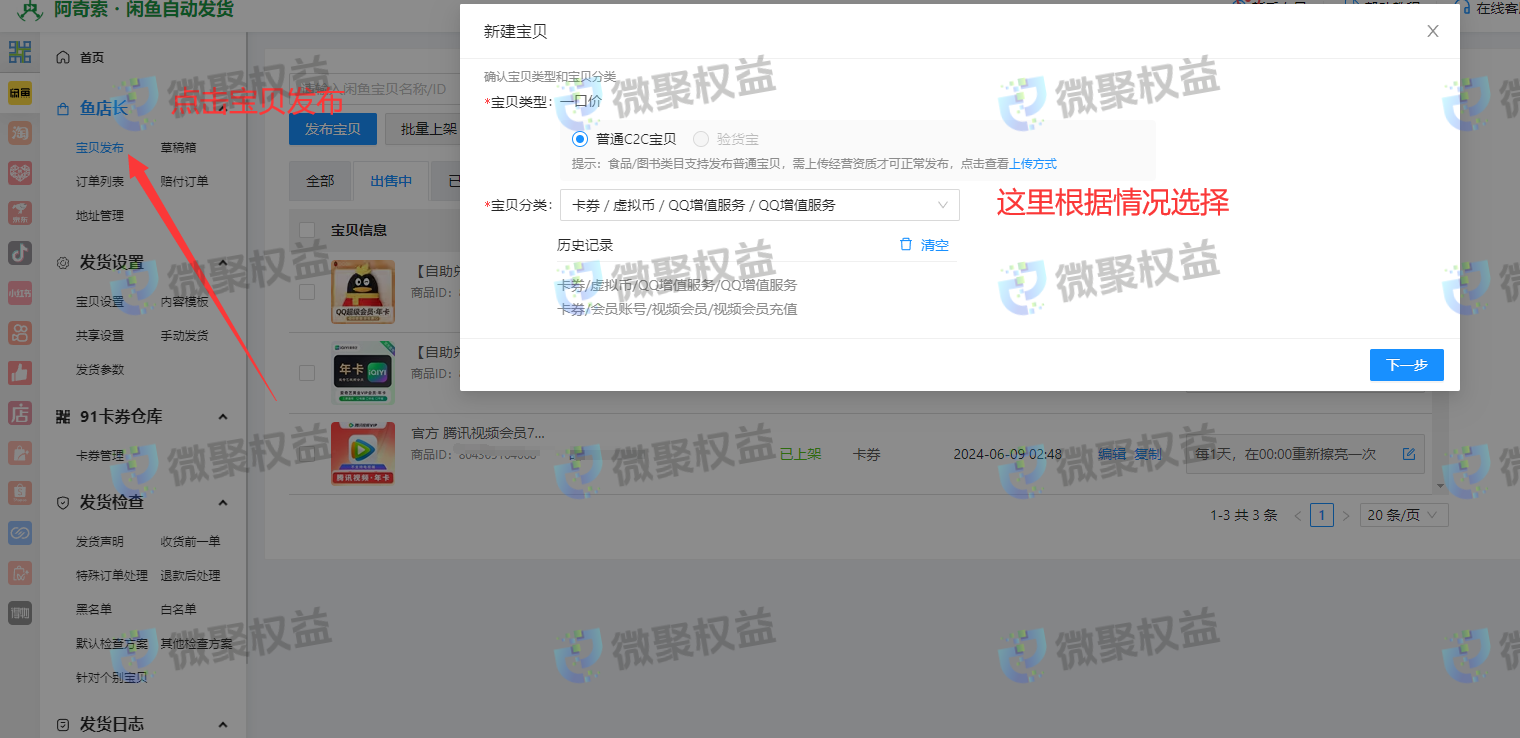Image resolution: width=1520 pixels, height=738 pixels.
Task: Open the 20条/页 page size dropdown
Action: pyautogui.click(x=1403, y=515)
